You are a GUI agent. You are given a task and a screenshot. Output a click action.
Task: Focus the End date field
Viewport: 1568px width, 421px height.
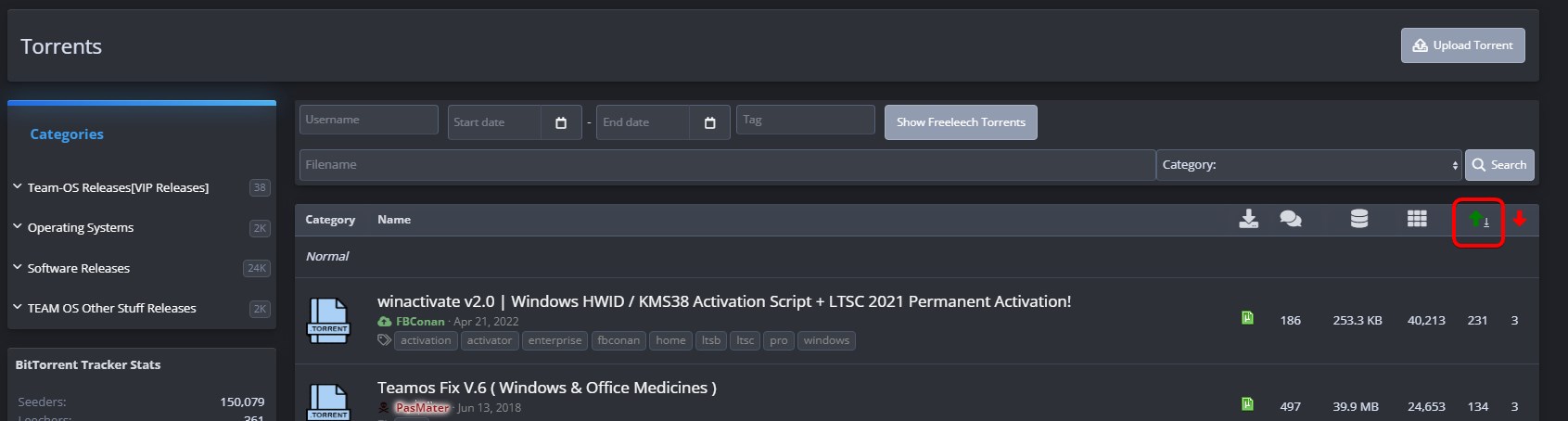(x=643, y=122)
